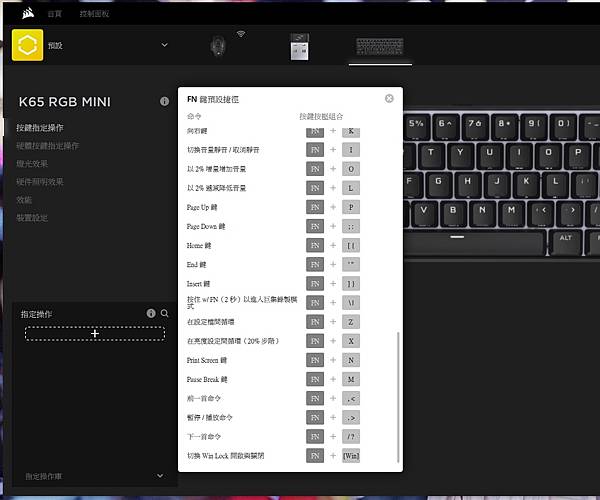
Task: Open the 首頁 home tab
Action: [54, 14]
